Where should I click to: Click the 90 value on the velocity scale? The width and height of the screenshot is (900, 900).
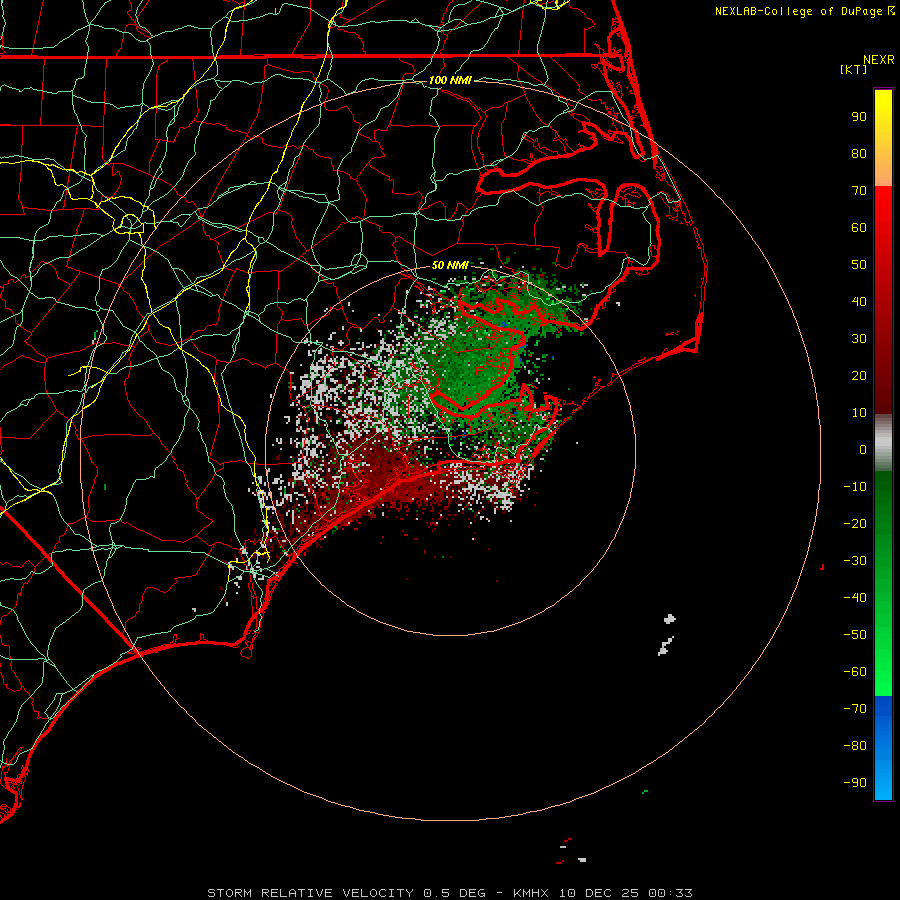[859, 117]
